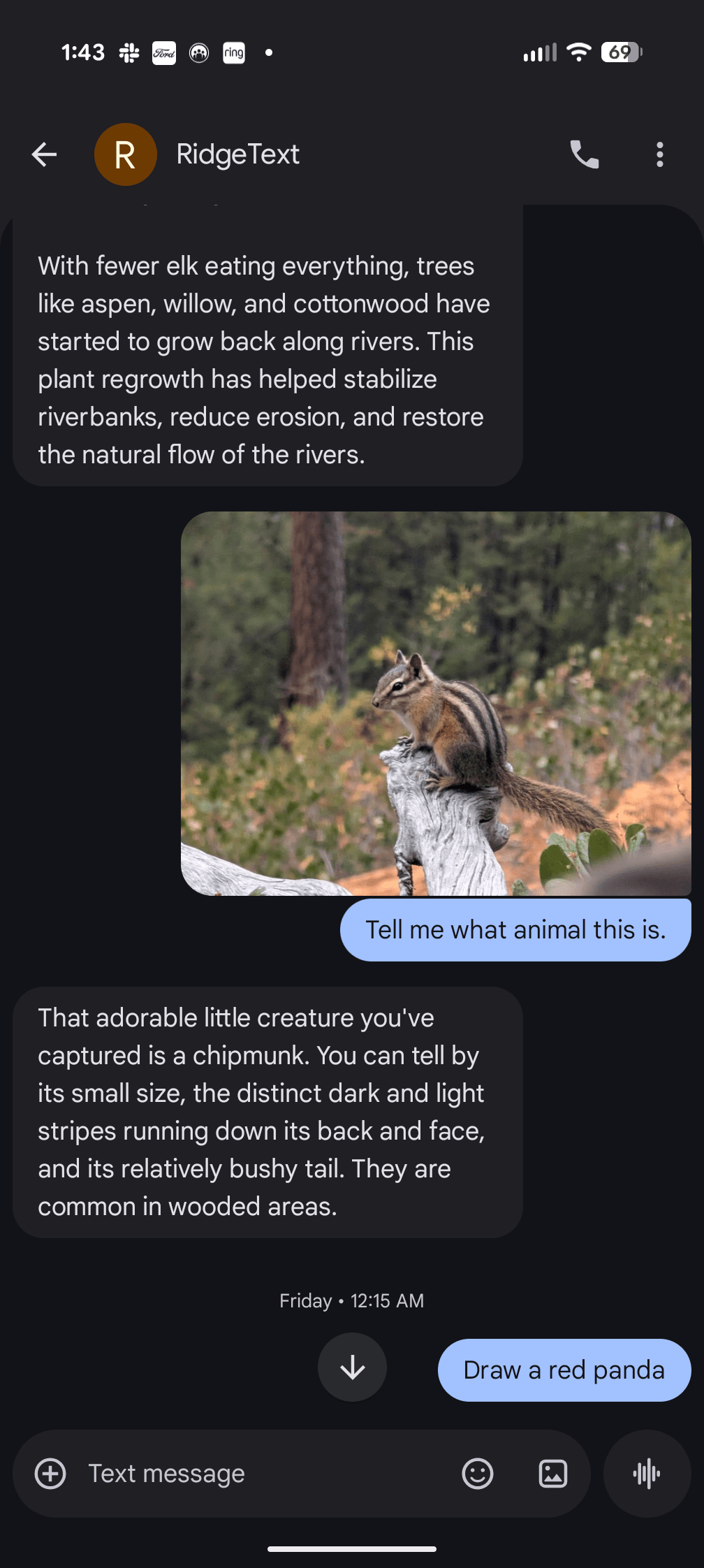This screenshot has height=1568, width=704.
Task: Tap the RidgeText conversation title
Action: tap(237, 154)
